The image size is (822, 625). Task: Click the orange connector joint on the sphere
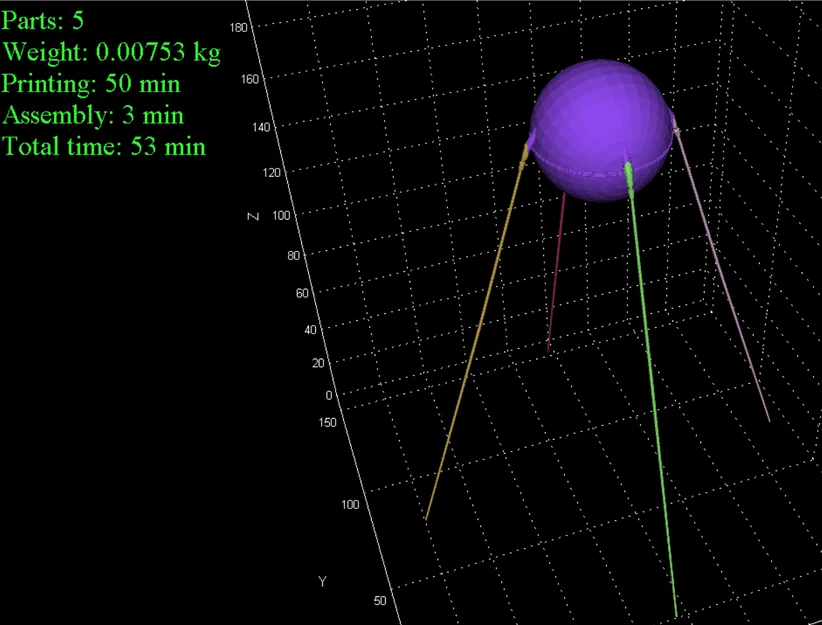(525, 156)
